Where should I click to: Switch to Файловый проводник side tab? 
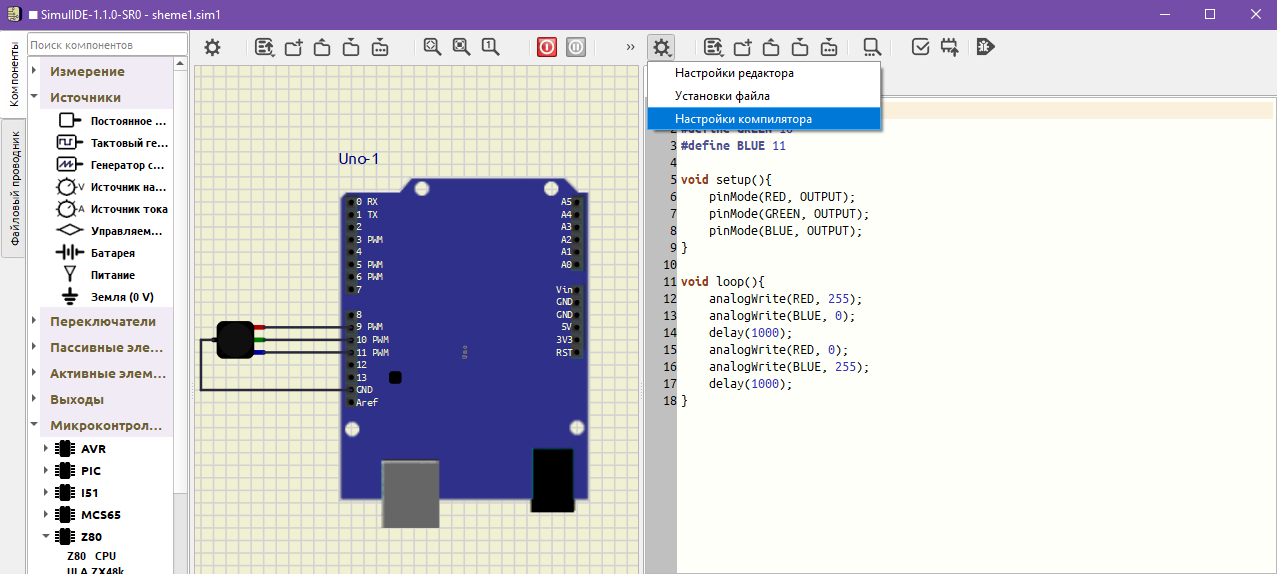pyautogui.click(x=14, y=190)
